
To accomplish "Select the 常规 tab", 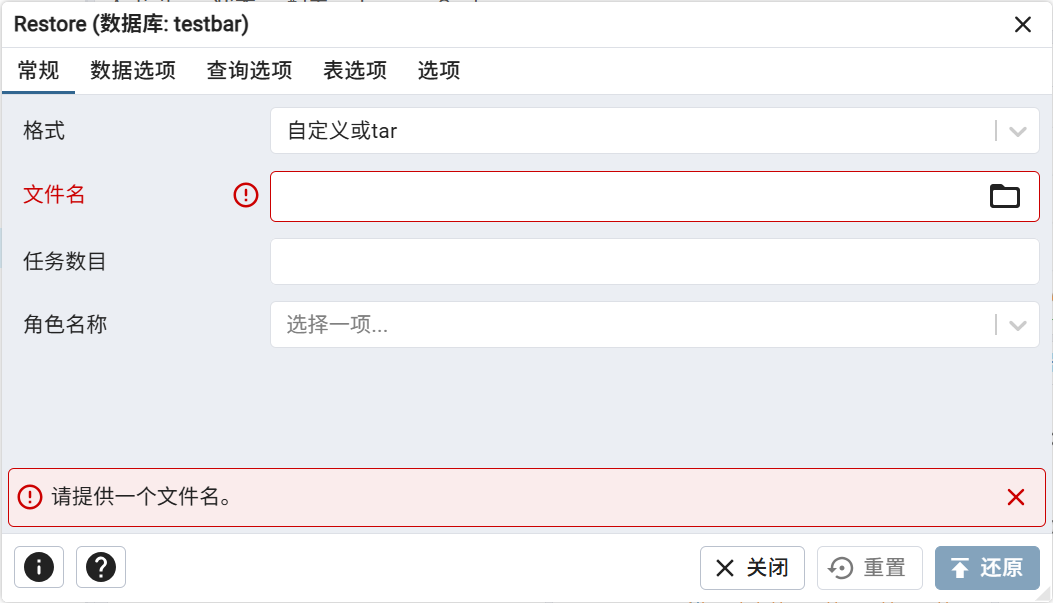I will click(39, 71).
